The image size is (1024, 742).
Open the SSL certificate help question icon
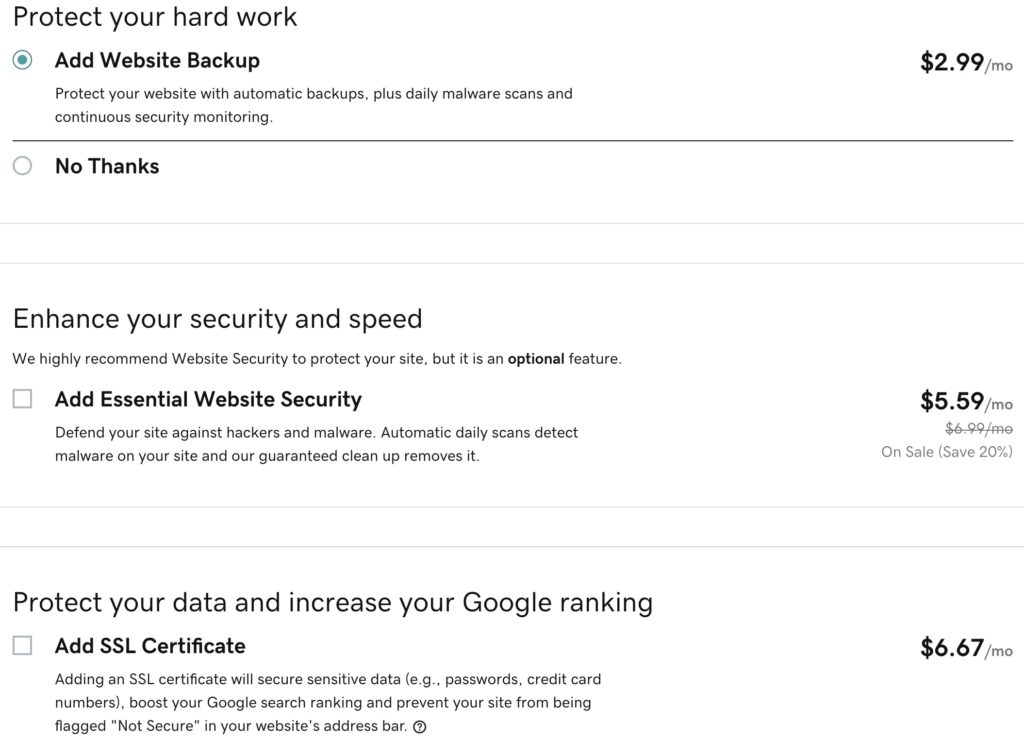[x=420, y=726]
